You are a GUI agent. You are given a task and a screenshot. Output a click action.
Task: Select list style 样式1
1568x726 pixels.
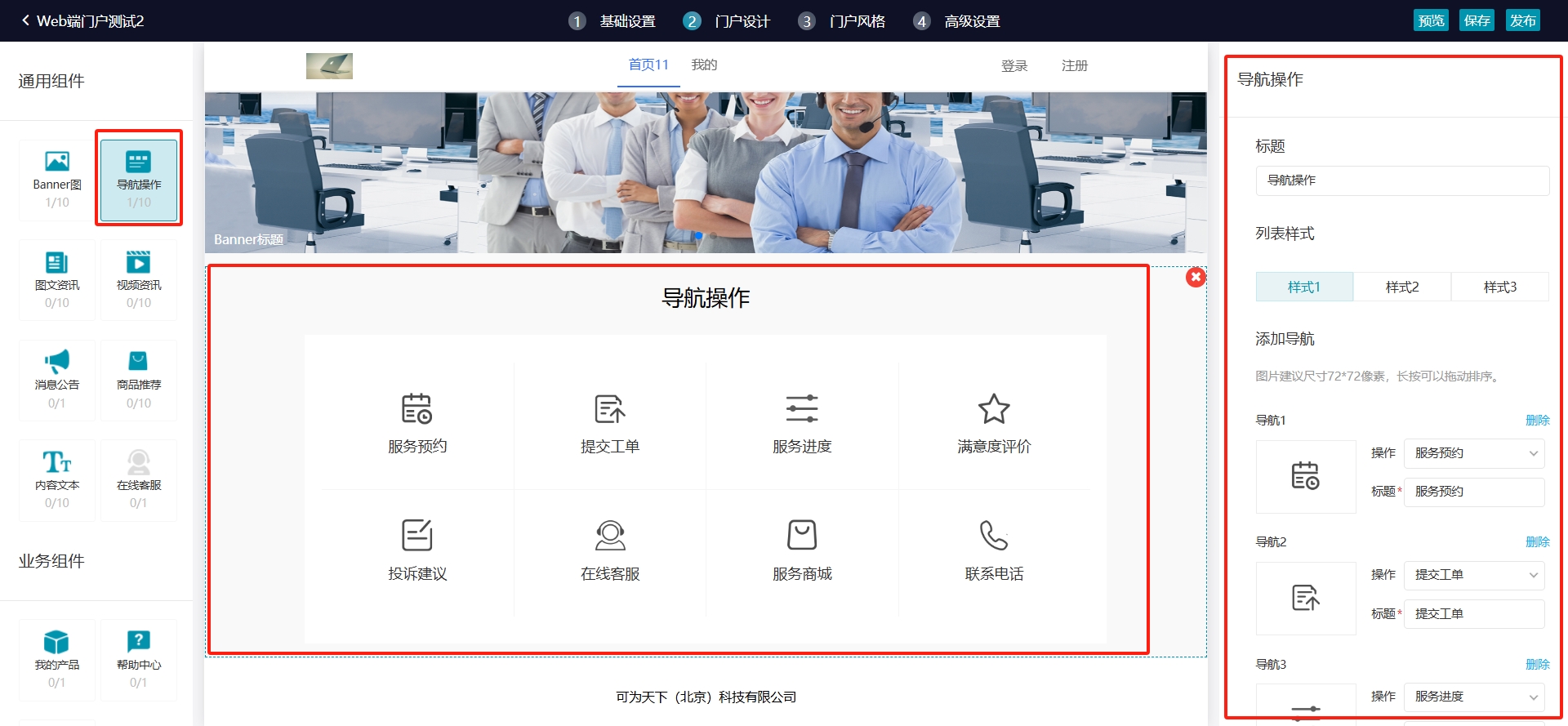(1304, 287)
